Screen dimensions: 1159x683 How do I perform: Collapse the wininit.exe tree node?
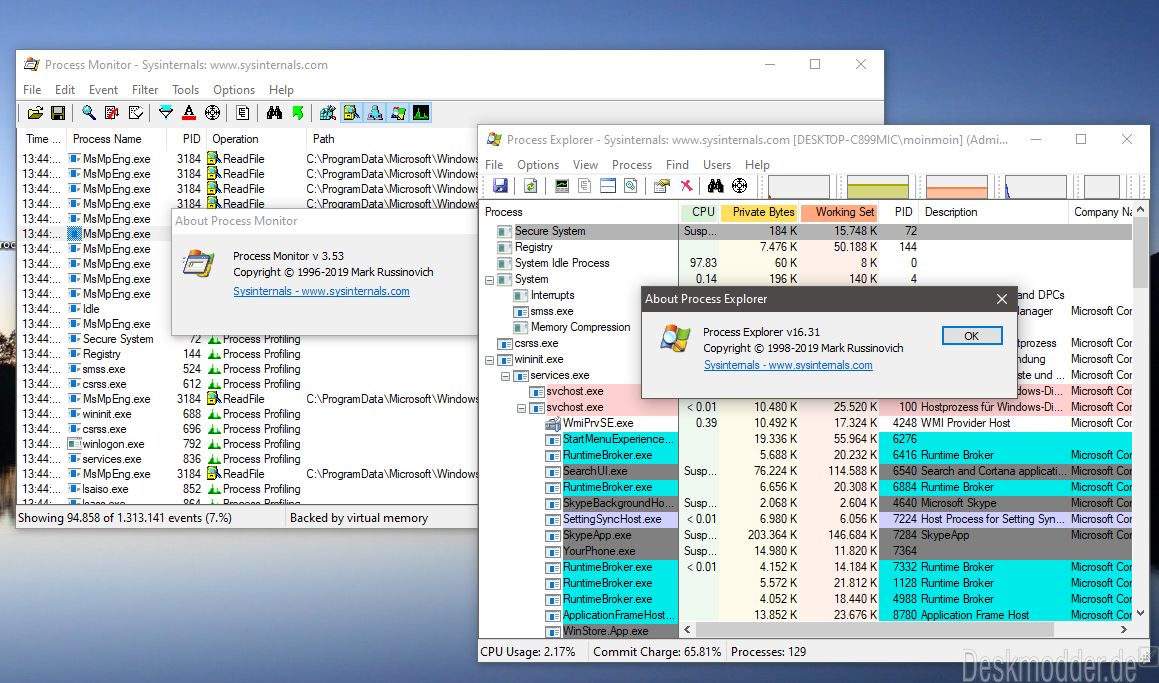tap(489, 360)
